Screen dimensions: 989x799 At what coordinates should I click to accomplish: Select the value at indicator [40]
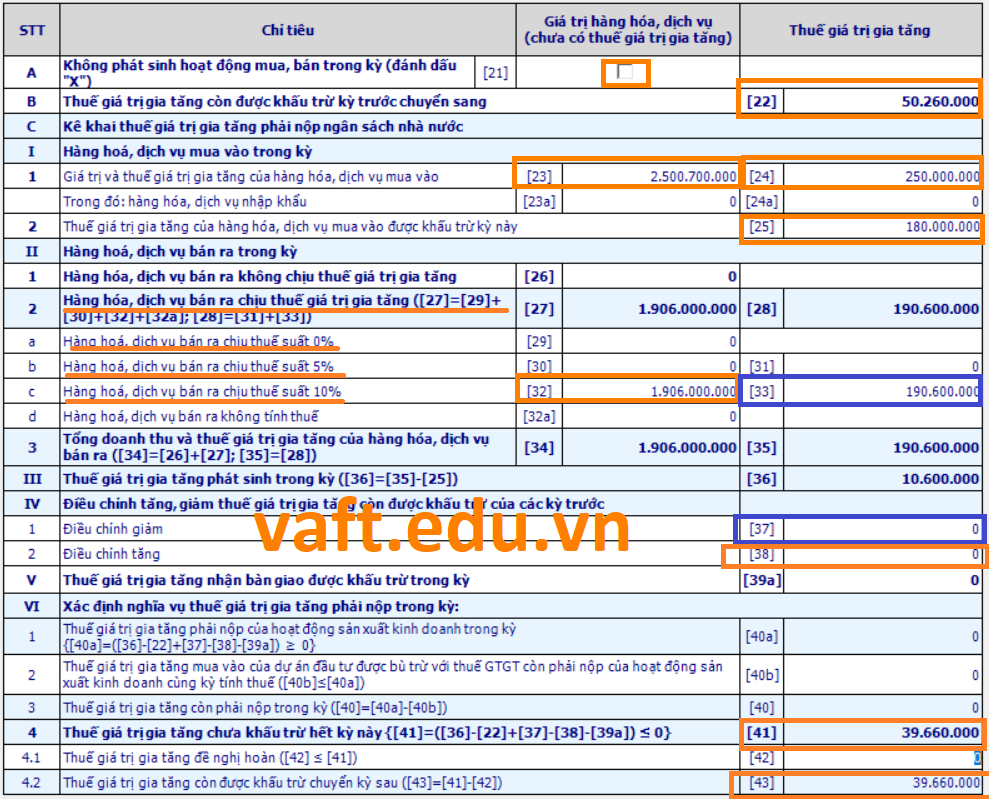point(975,708)
